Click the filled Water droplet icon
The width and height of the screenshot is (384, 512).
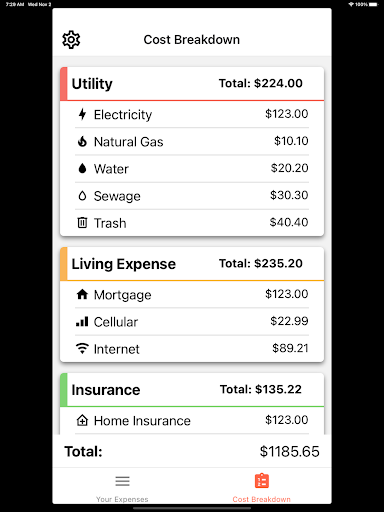[x=82, y=169]
